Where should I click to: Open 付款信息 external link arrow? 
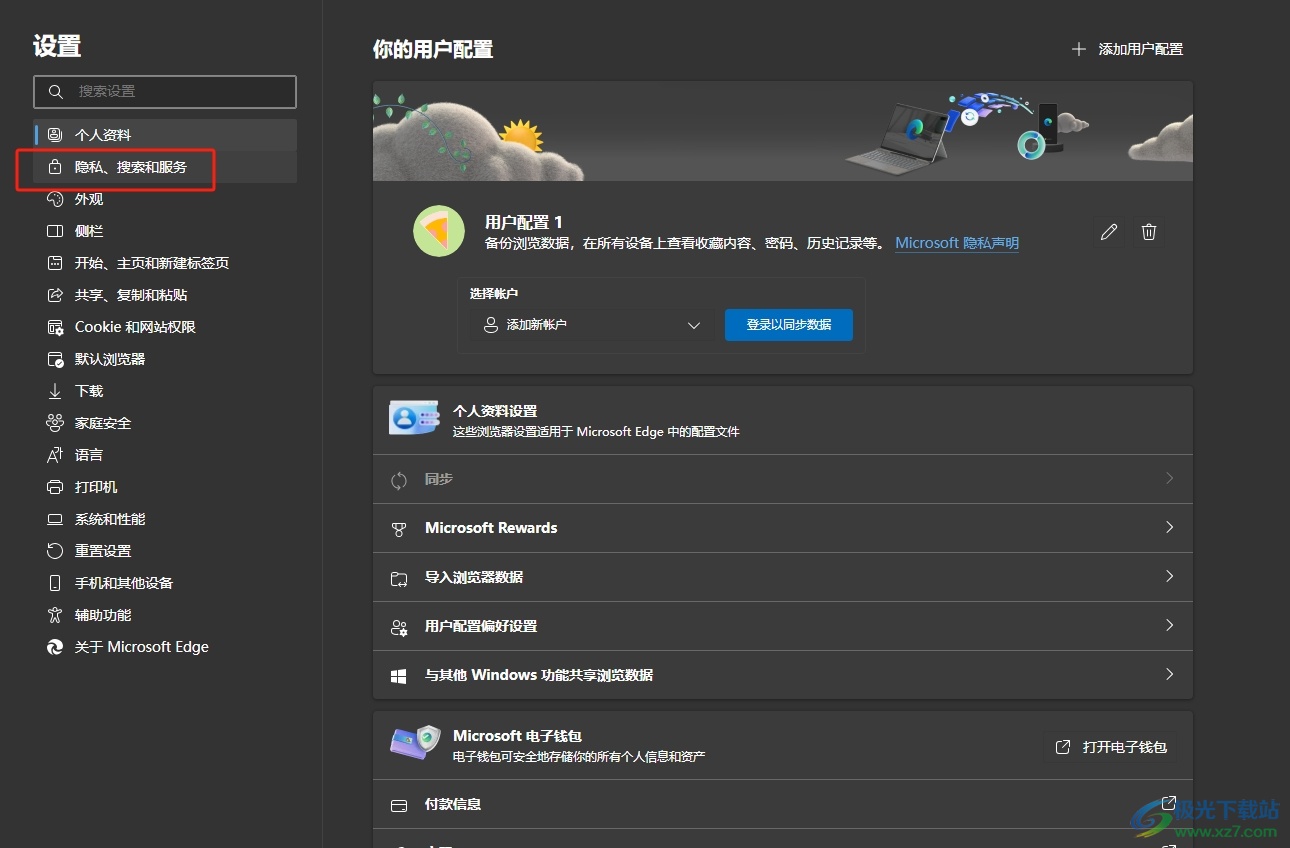click(1169, 803)
